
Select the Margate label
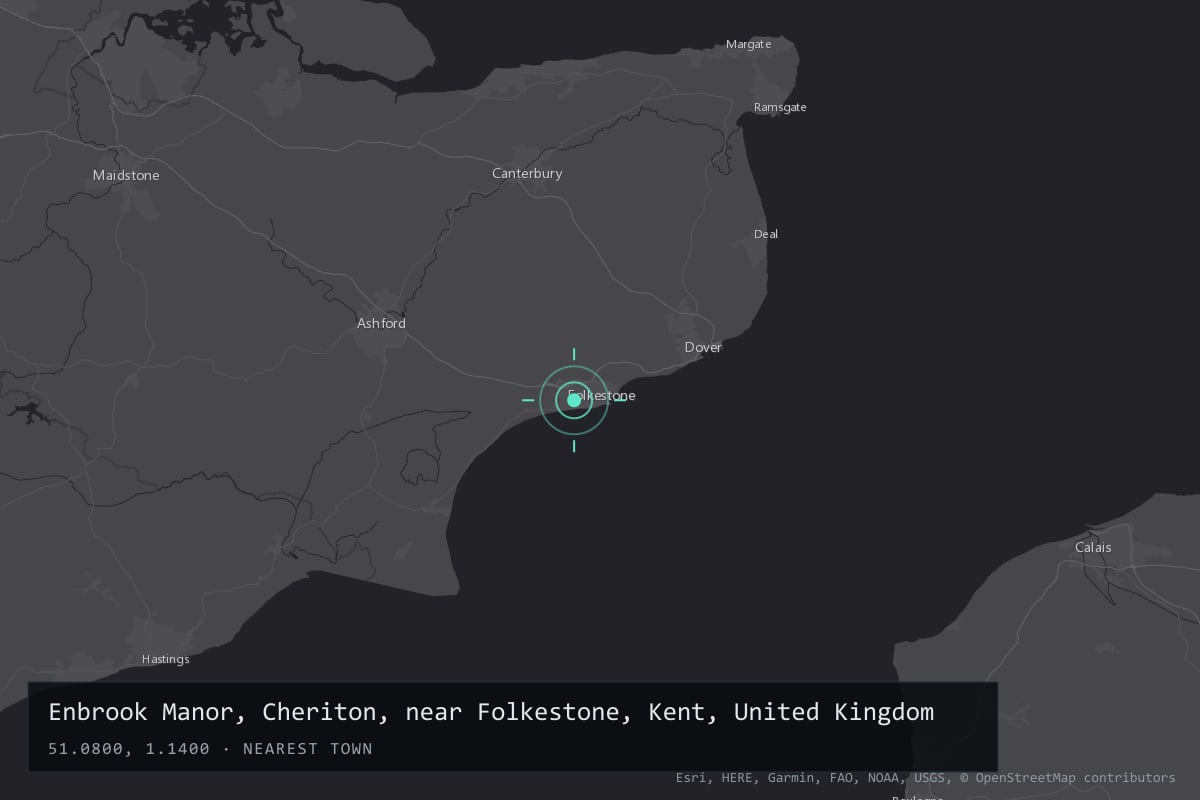pos(749,45)
